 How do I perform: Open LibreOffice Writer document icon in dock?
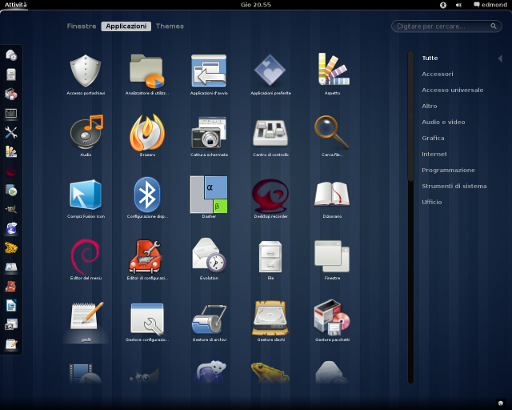(11, 305)
